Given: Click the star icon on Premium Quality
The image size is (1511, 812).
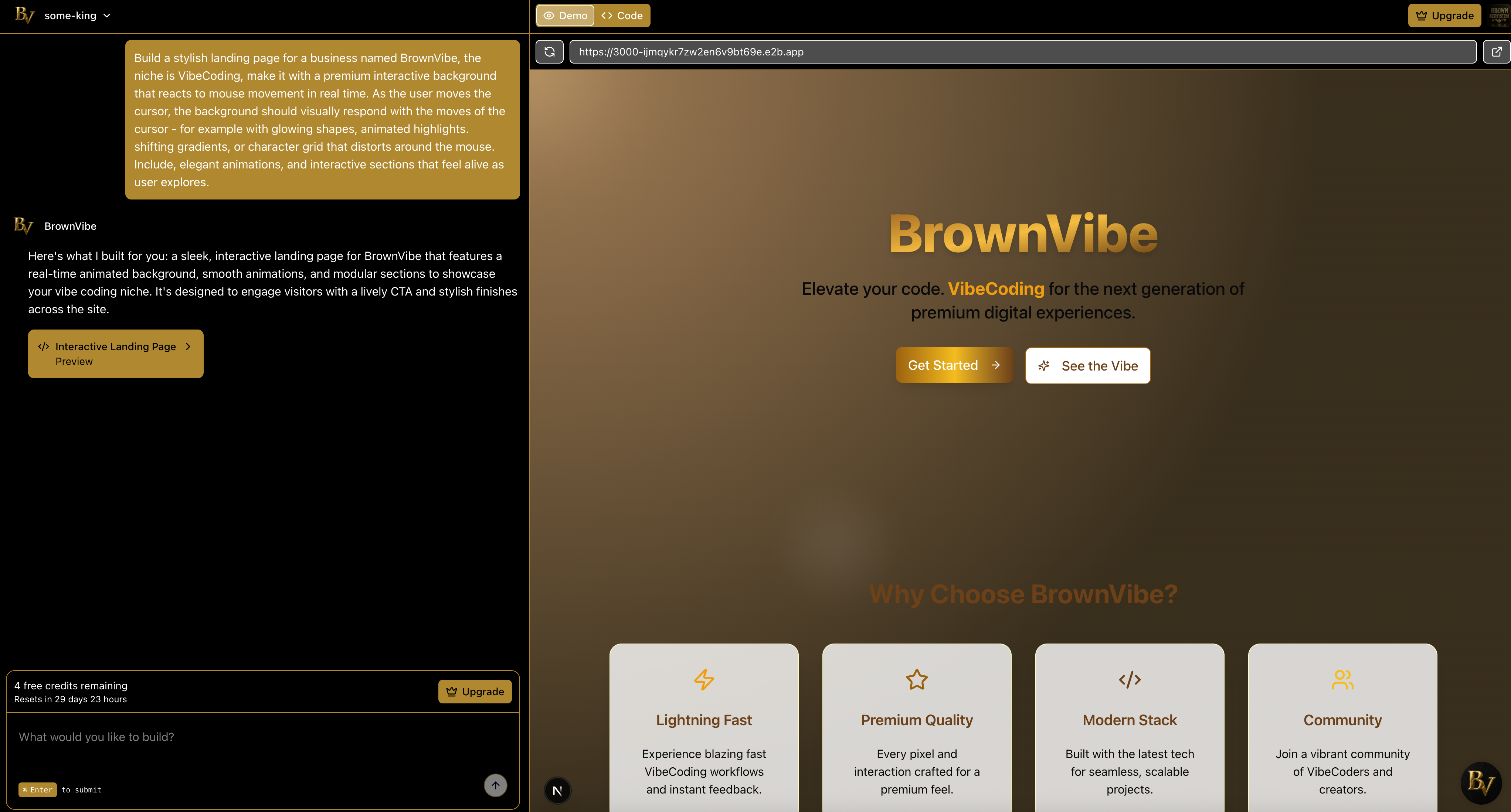Looking at the screenshot, I should click(x=916, y=679).
